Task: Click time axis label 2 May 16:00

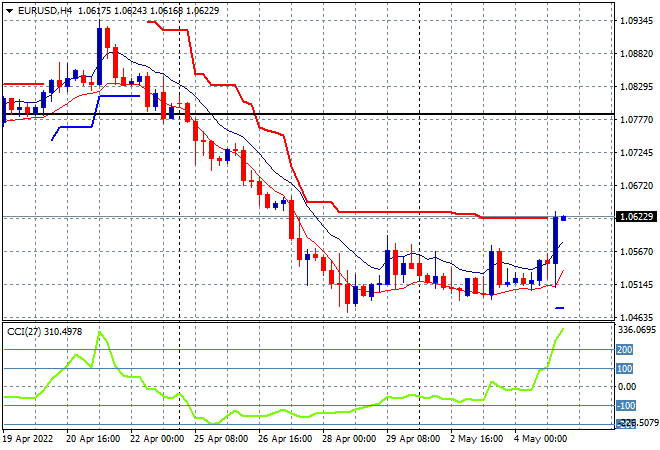Action: click(x=476, y=439)
